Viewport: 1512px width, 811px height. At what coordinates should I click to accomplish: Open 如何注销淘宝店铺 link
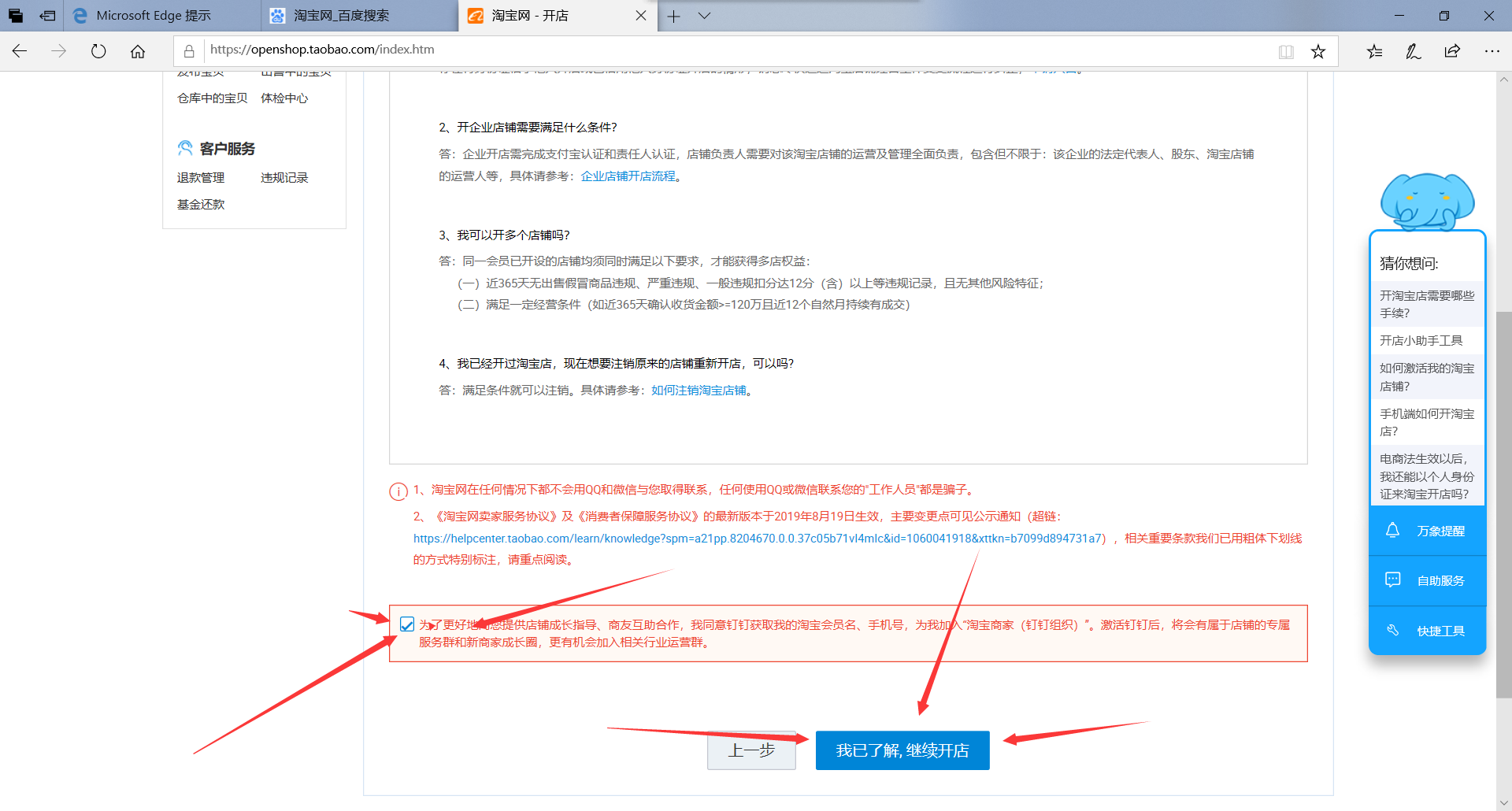[x=699, y=391]
